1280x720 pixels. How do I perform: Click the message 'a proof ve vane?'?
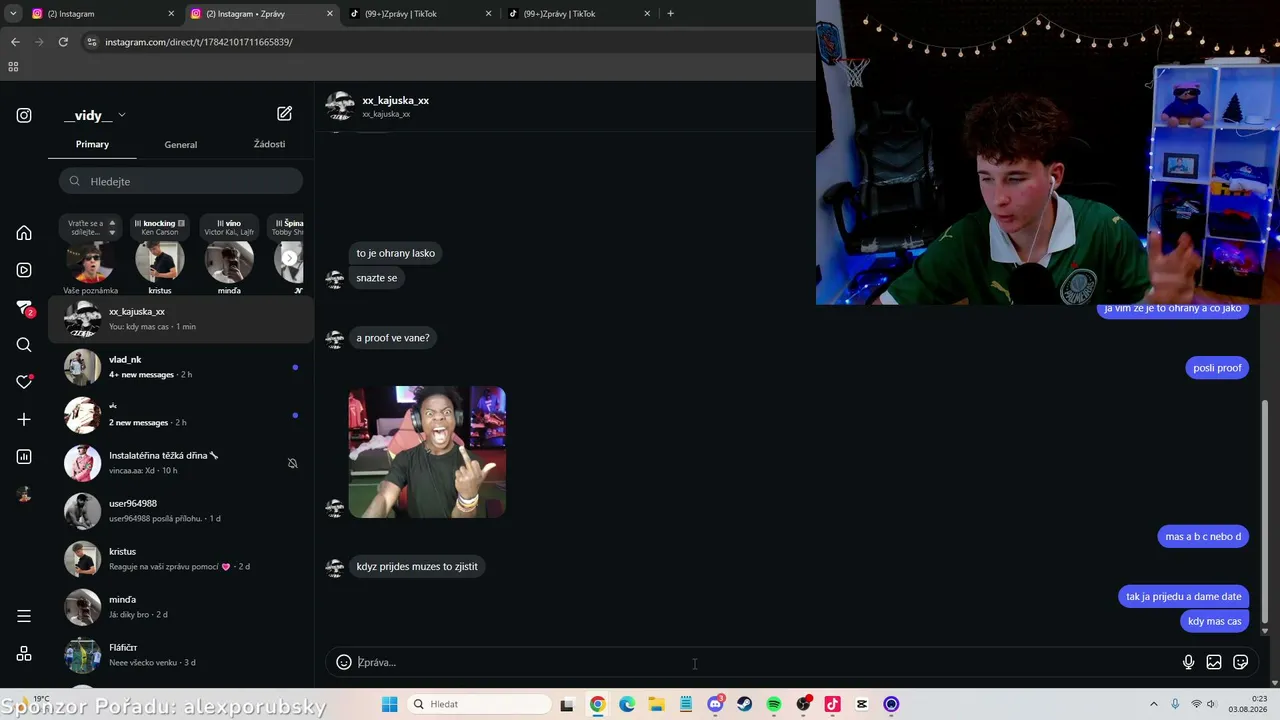pyautogui.click(x=393, y=338)
